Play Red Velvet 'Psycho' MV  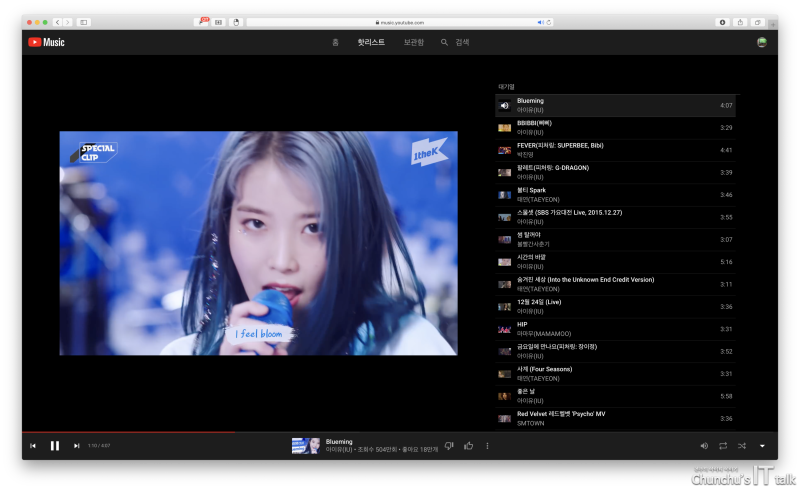point(615,419)
